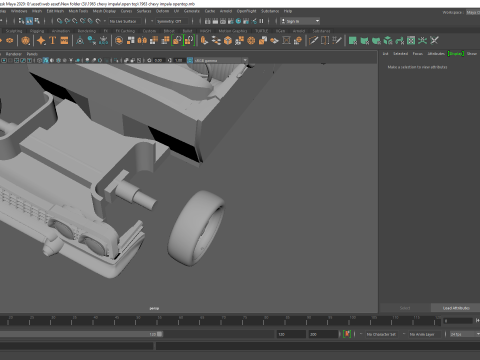Click the Select button in Attribute Editor
This screenshot has width=480, height=360.
tap(405, 308)
